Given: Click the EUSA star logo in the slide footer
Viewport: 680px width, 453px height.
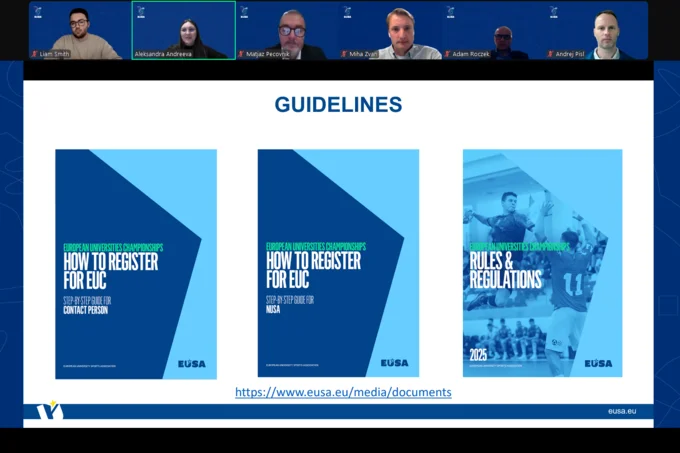Looking at the screenshot, I should (48, 410).
